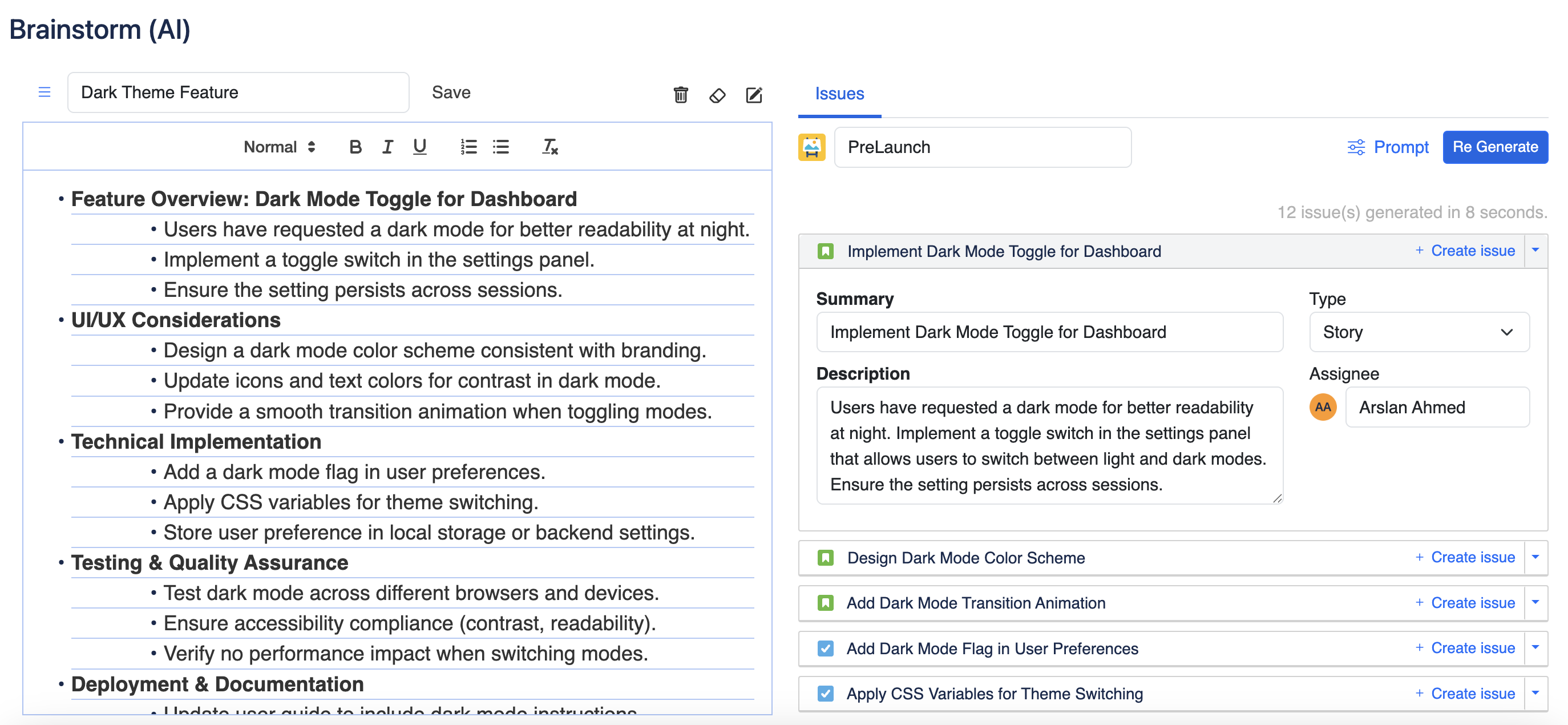Expand arrow next to Add Dark Mode Transition Animation
Viewport: 1568px width, 725px height.
(1535, 603)
